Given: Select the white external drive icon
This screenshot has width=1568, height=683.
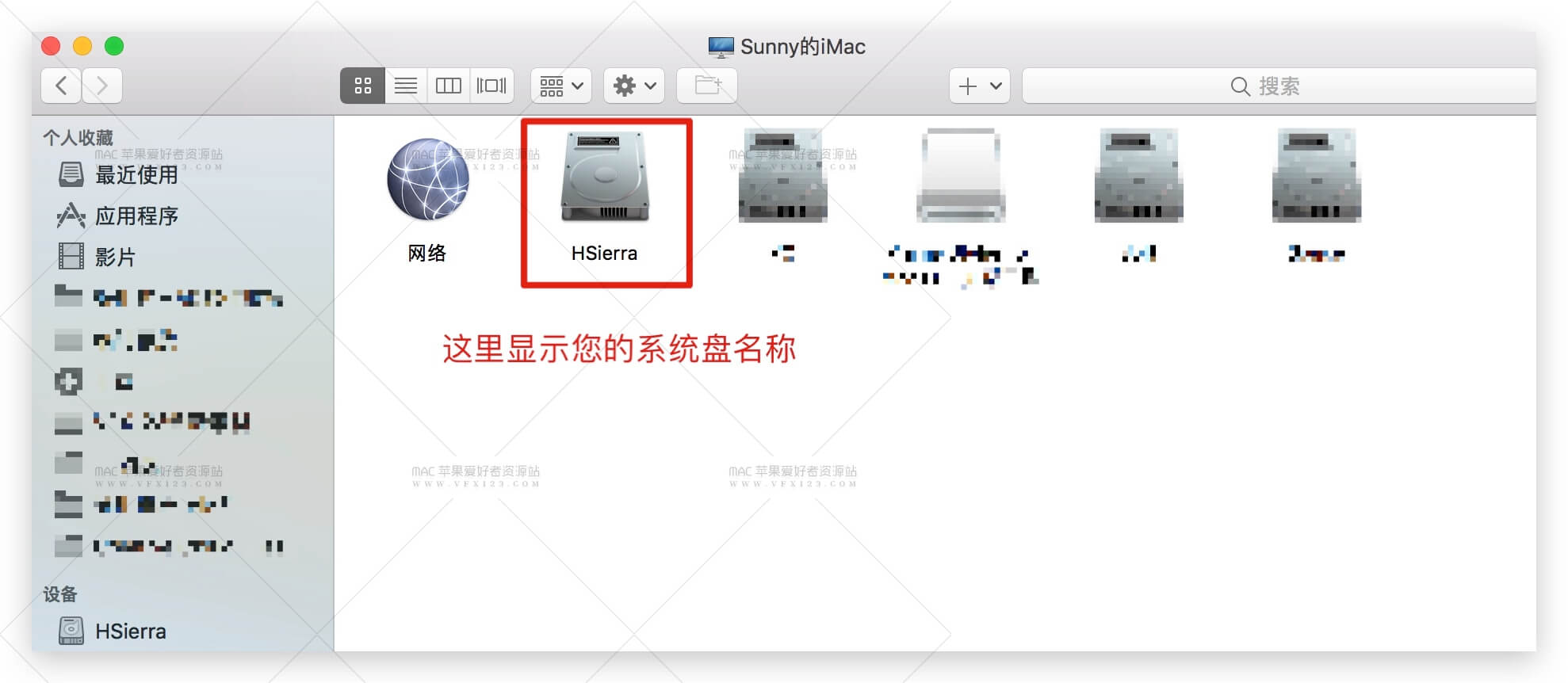Looking at the screenshot, I should coord(961,175).
